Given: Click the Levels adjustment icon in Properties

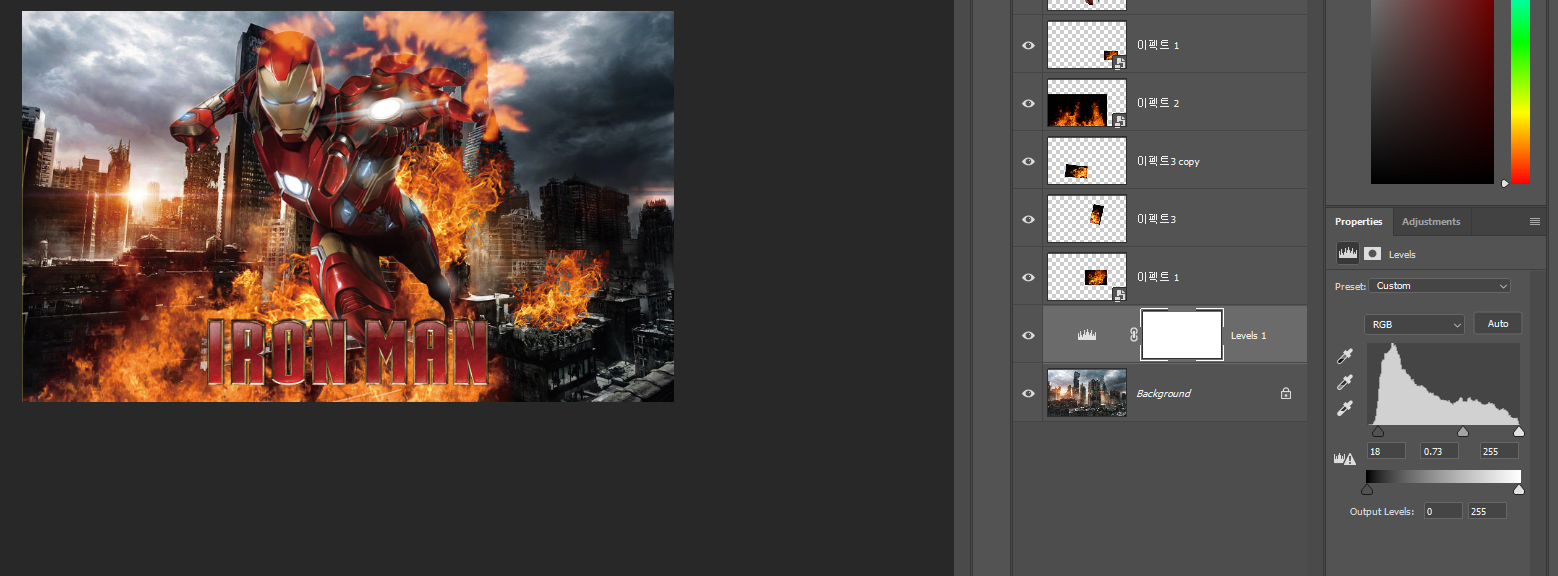Looking at the screenshot, I should click(1348, 254).
